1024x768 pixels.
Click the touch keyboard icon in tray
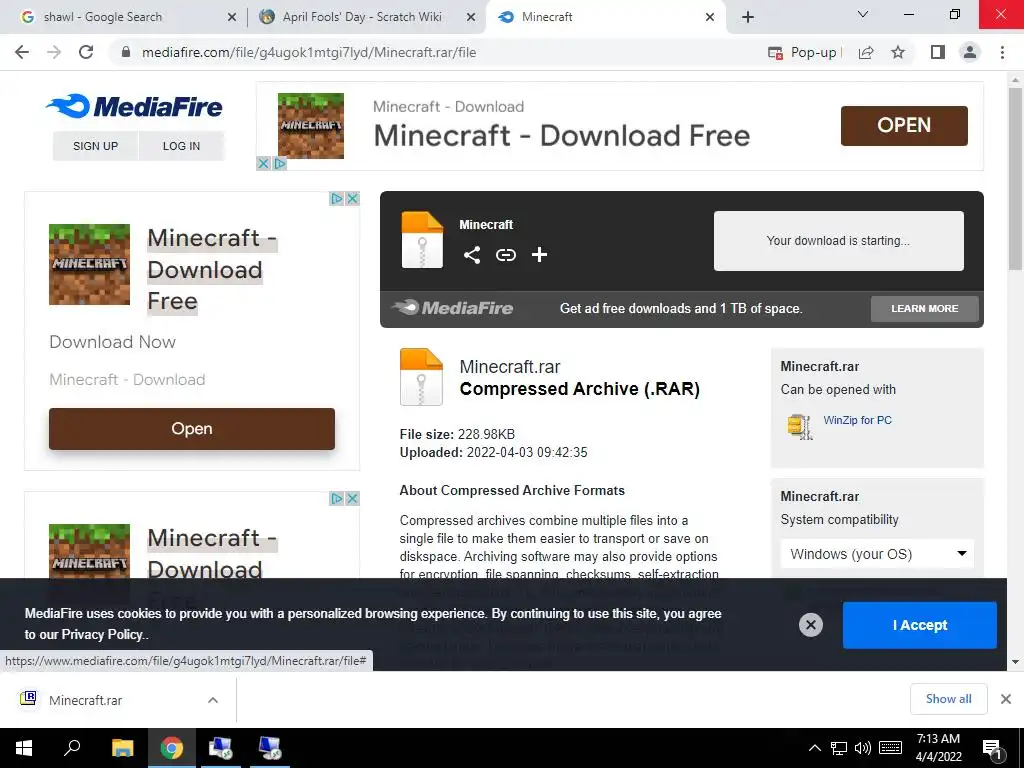(x=891, y=748)
